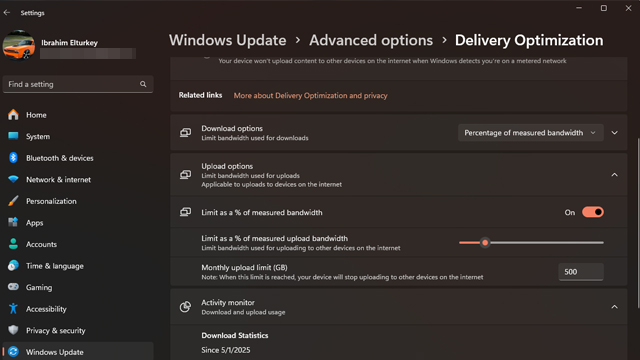Click the Accessibility figure icon
Image resolution: width=640 pixels, height=360 pixels.
(13, 309)
